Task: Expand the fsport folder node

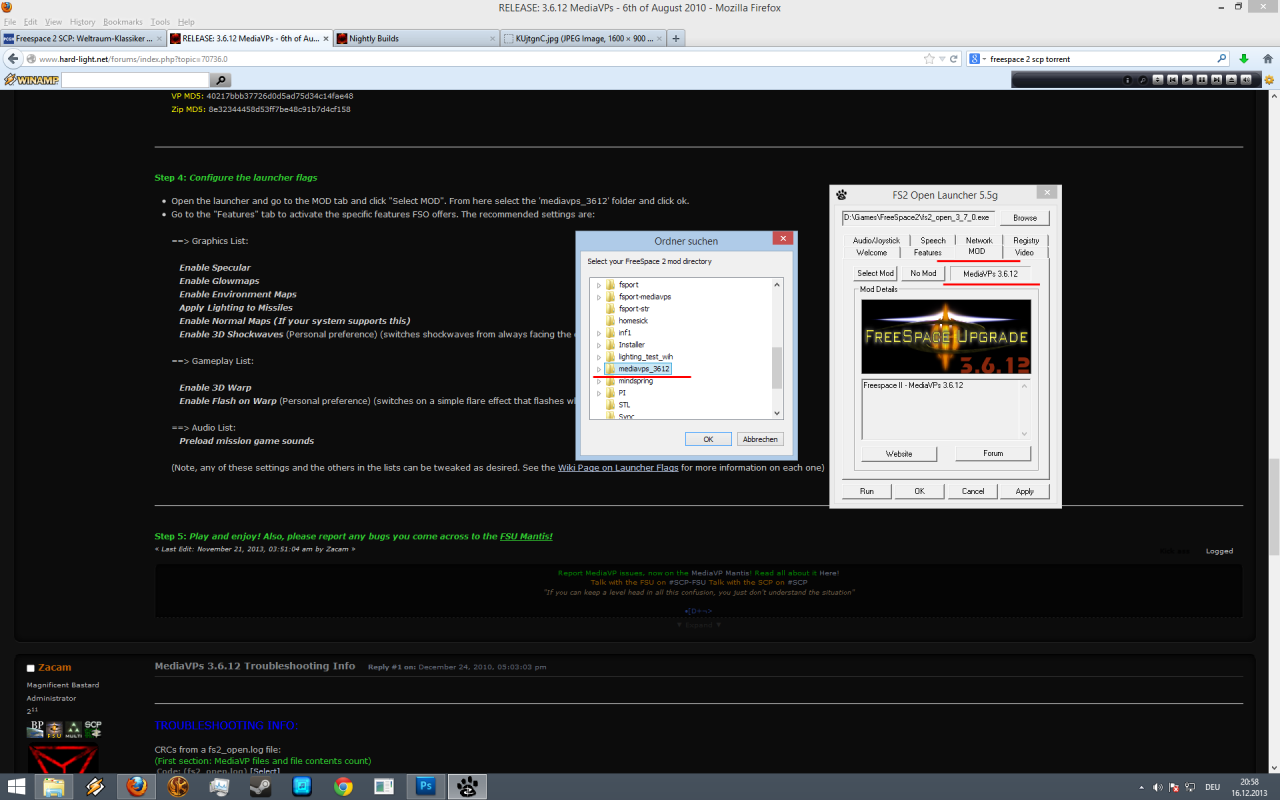Action: 599,285
